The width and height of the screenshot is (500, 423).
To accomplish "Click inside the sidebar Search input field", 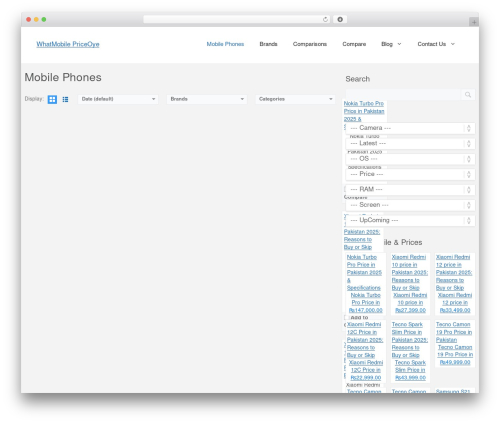I will point(403,95).
